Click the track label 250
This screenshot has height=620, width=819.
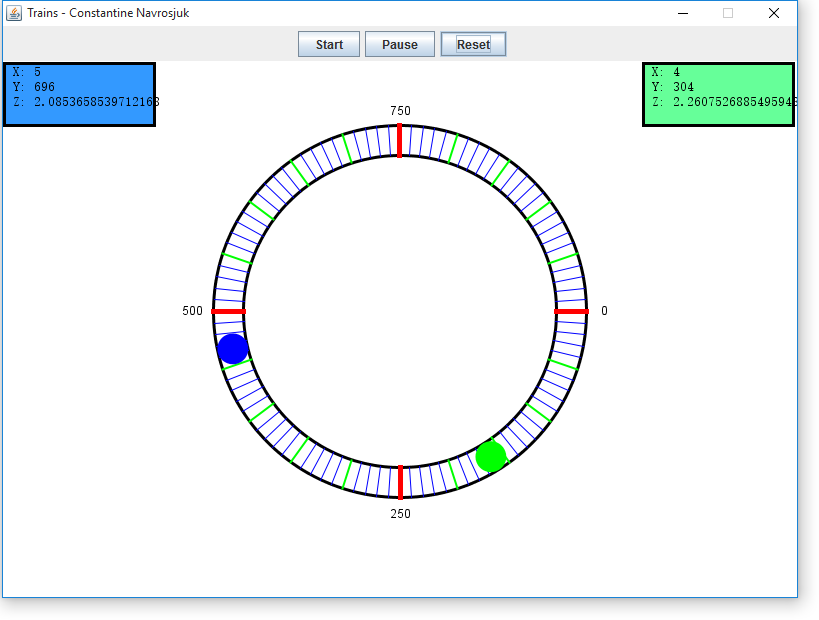point(400,514)
